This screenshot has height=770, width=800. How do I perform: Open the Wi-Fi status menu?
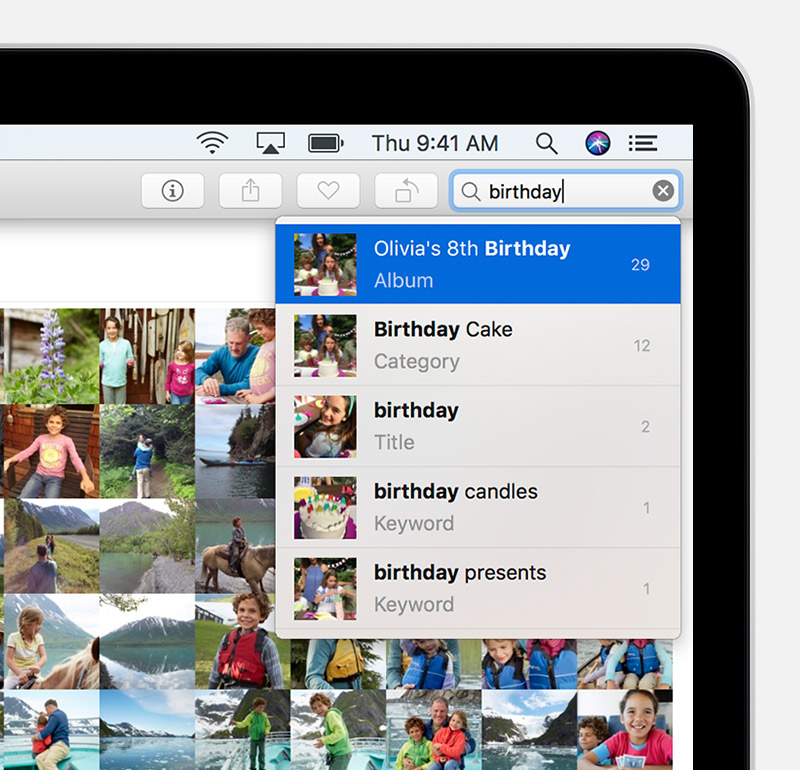212,143
